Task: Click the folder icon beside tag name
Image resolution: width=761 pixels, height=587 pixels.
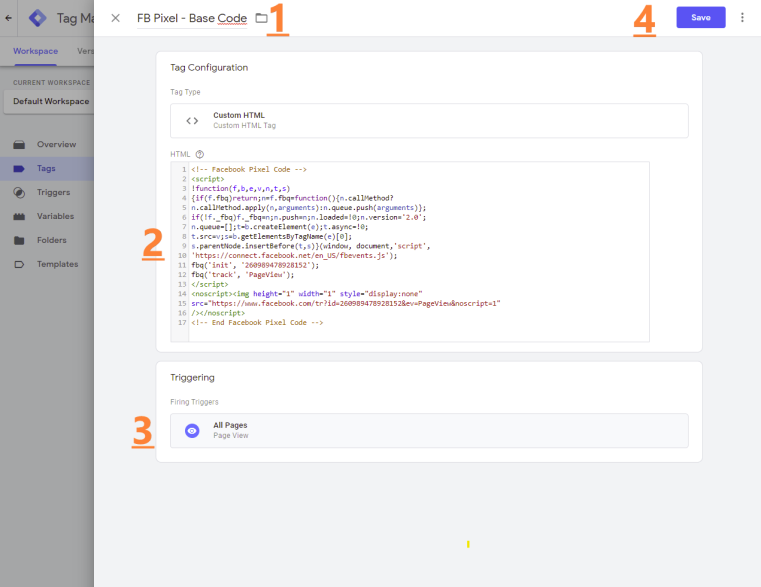Action: (x=262, y=18)
